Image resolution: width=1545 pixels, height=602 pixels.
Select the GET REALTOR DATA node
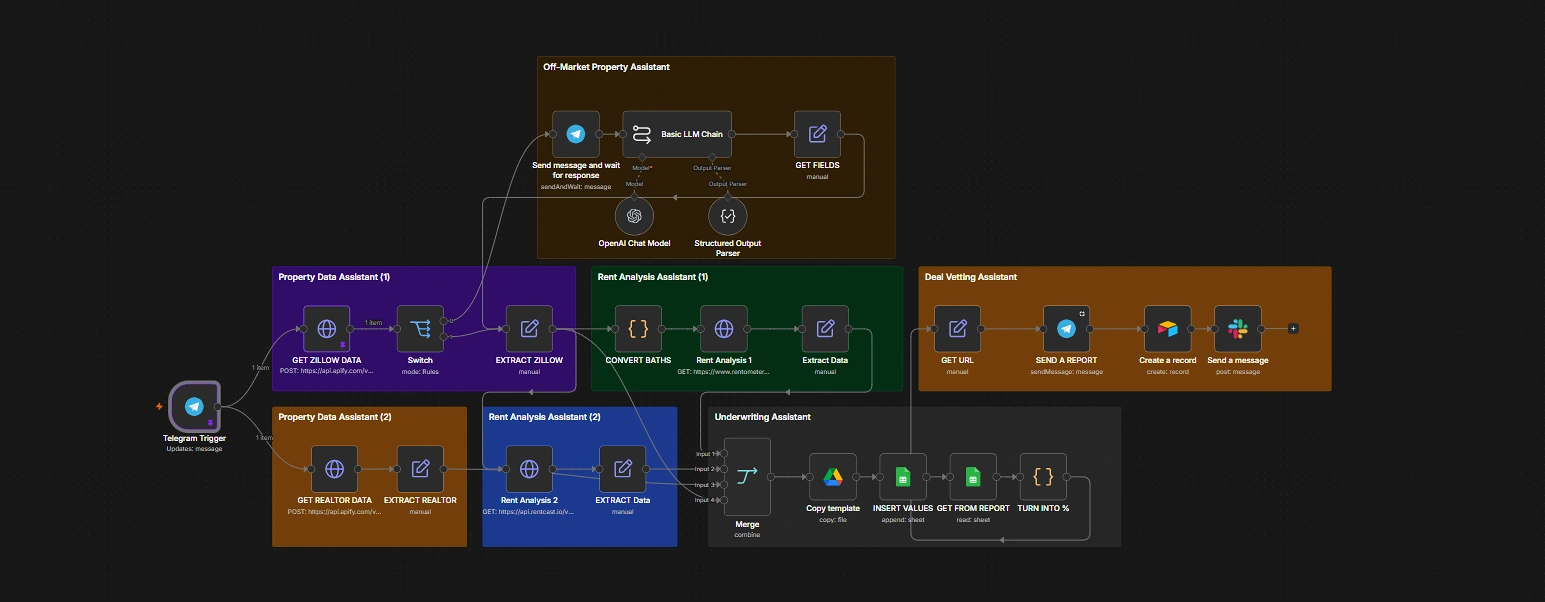[x=334, y=469]
